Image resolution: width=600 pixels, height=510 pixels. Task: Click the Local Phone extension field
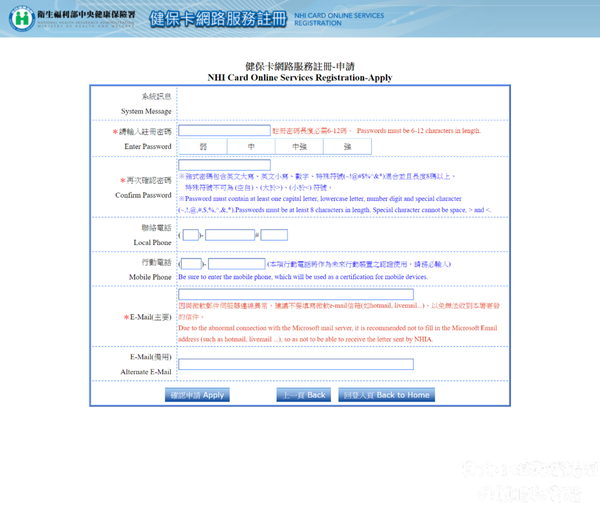274,235
